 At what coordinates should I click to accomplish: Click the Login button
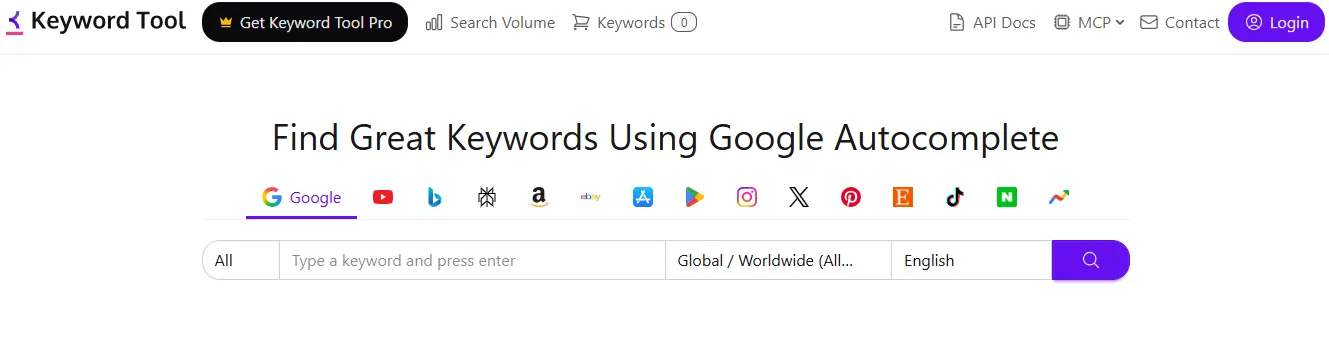[1276, 22]
